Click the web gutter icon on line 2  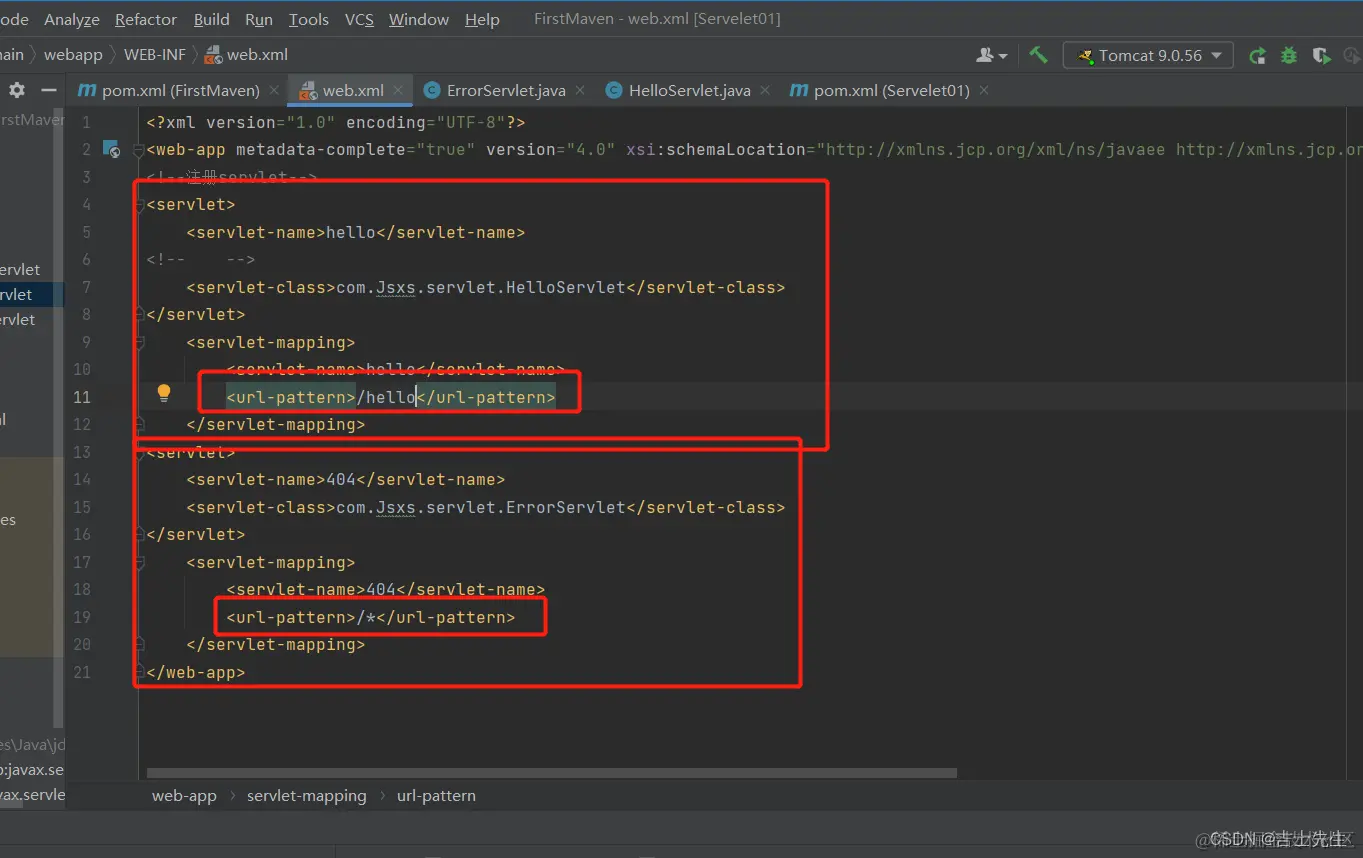click(112, 150)
